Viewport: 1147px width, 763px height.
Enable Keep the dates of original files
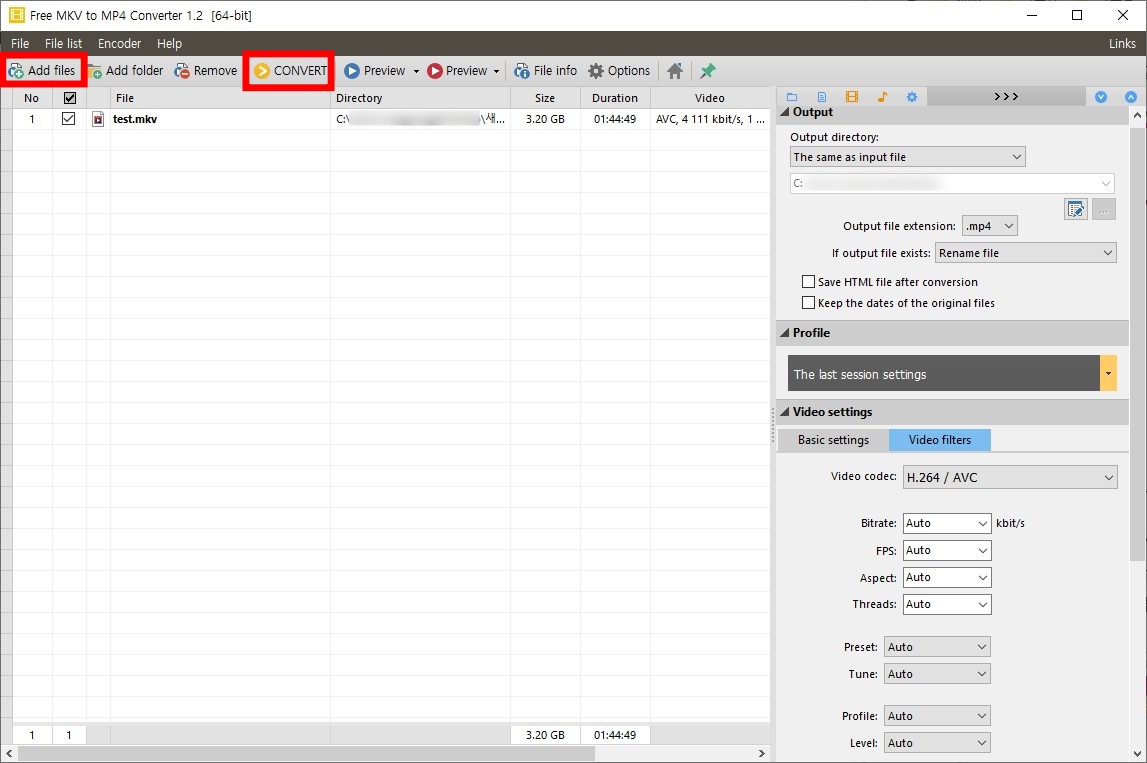[x=808, y=303]
